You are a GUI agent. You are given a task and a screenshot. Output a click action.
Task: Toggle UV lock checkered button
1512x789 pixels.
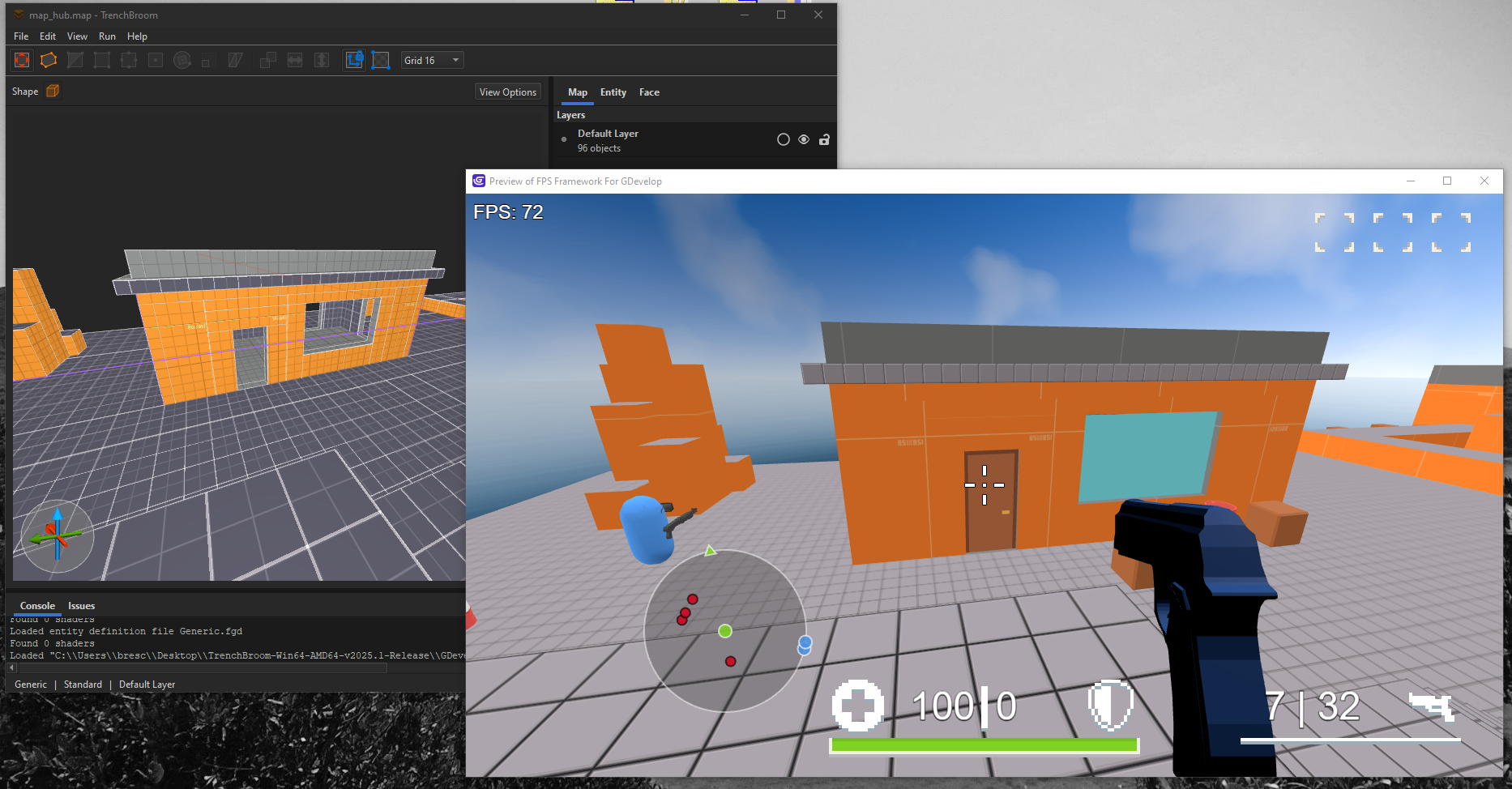tap(381, 60)
